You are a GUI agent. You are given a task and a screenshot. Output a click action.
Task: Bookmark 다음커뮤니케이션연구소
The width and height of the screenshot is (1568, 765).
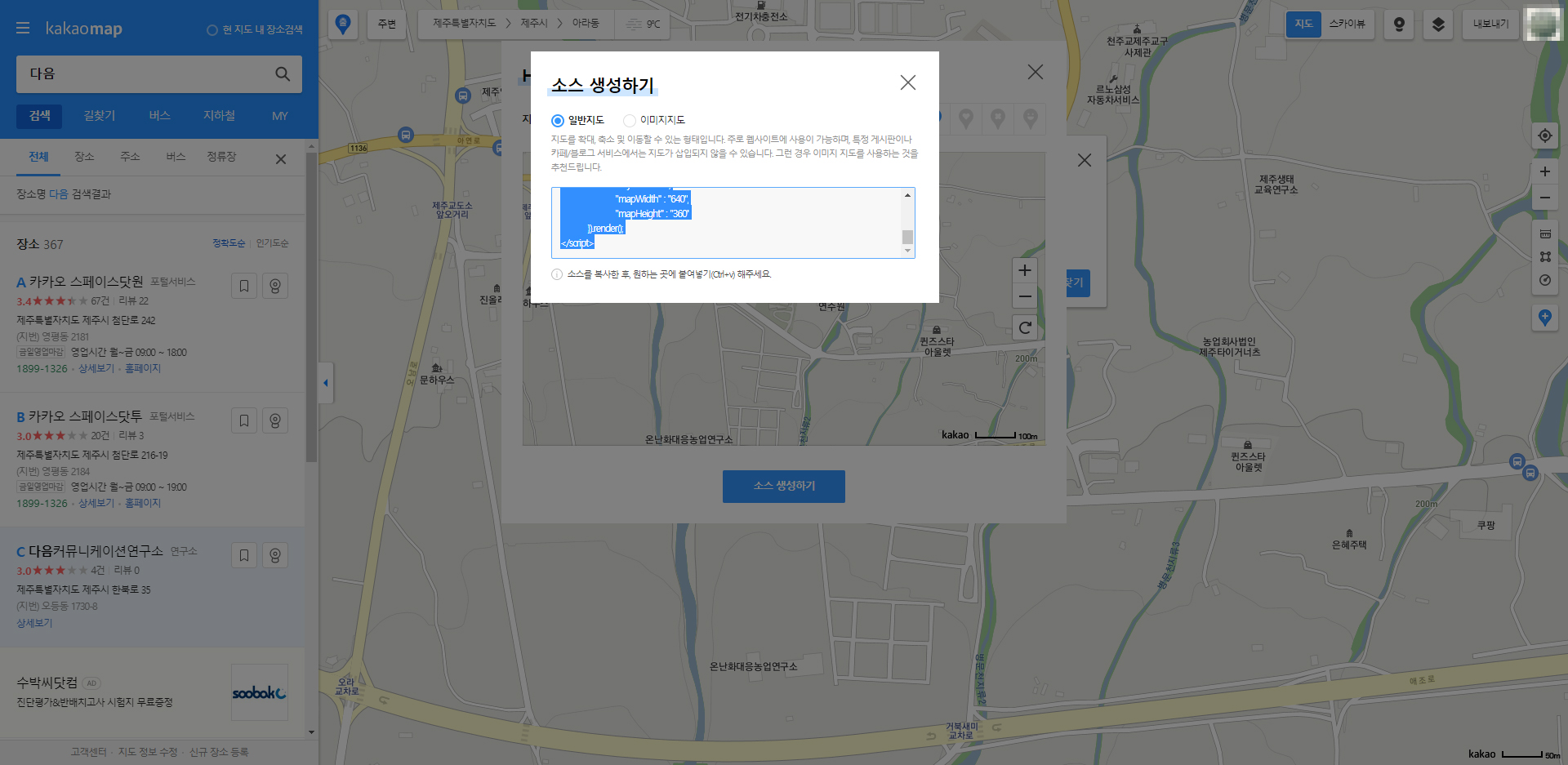click(244, 555)
